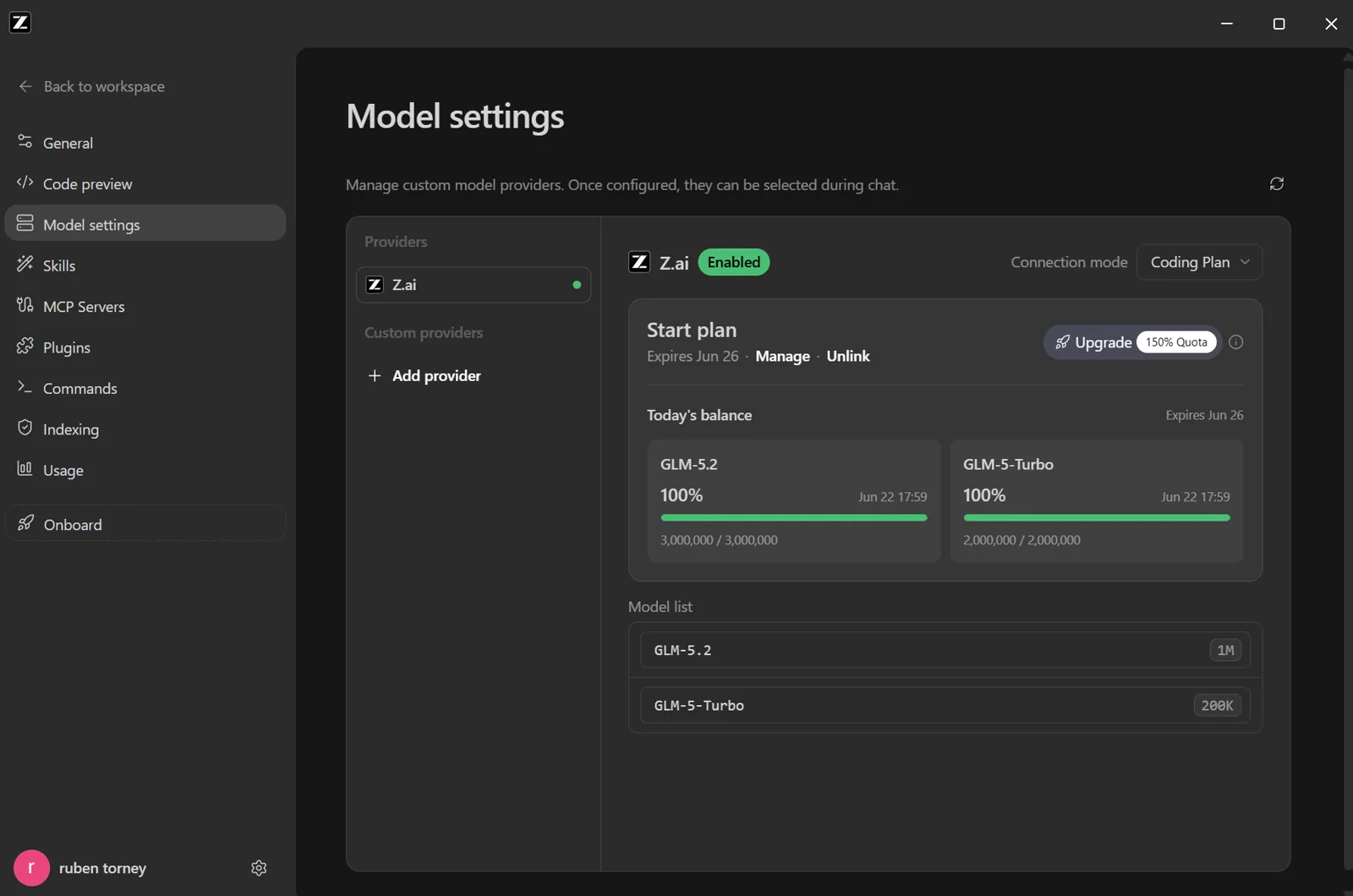This screenshot has width=1353, height=896.
Task: Click the 3,000,000 / 3,000,000 quota text
Action: [719, 540]
